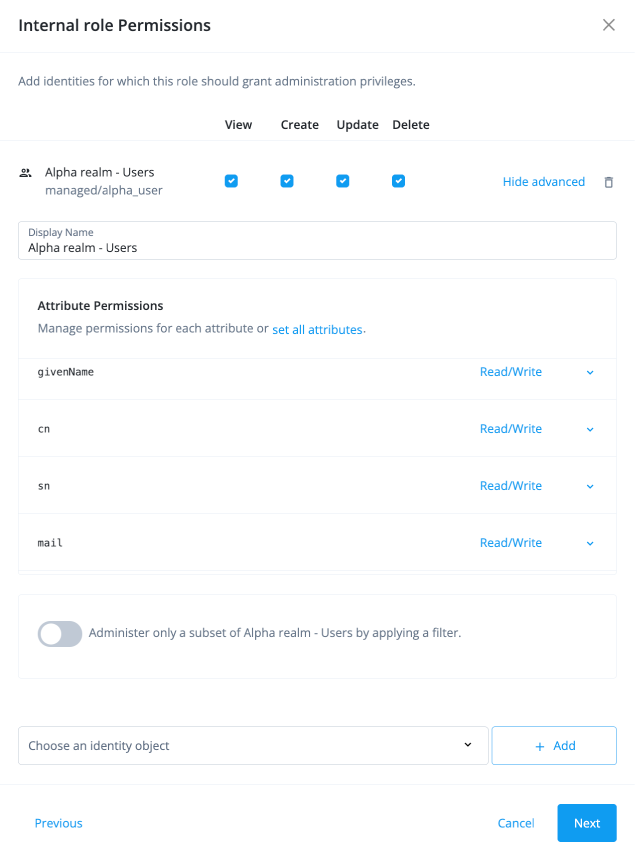Cancel the permissions dialog
Image resolution: width=635 pixels, height=860 pixels.
point(515,823)
